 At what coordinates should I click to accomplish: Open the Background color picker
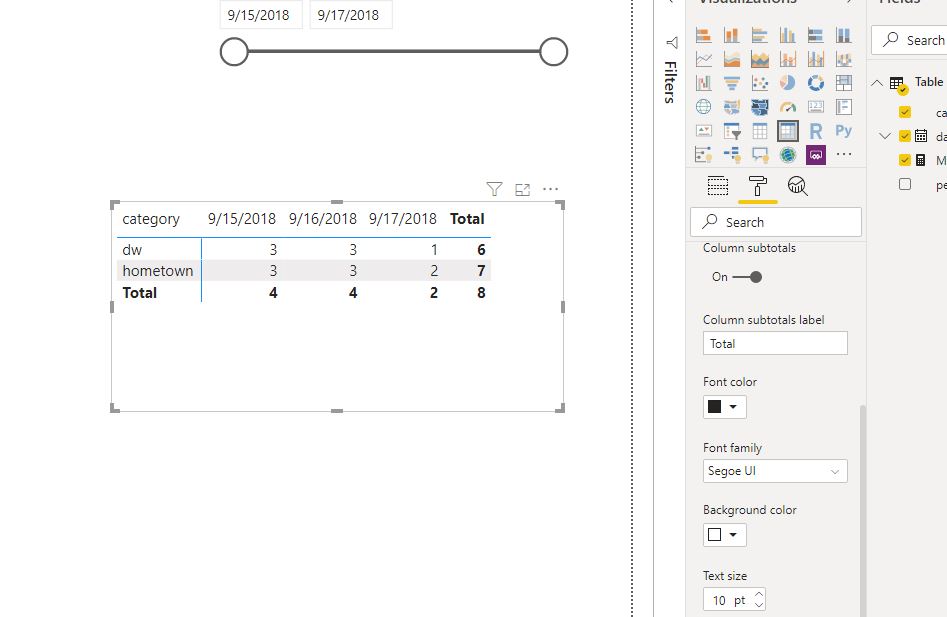pos(724,534)
